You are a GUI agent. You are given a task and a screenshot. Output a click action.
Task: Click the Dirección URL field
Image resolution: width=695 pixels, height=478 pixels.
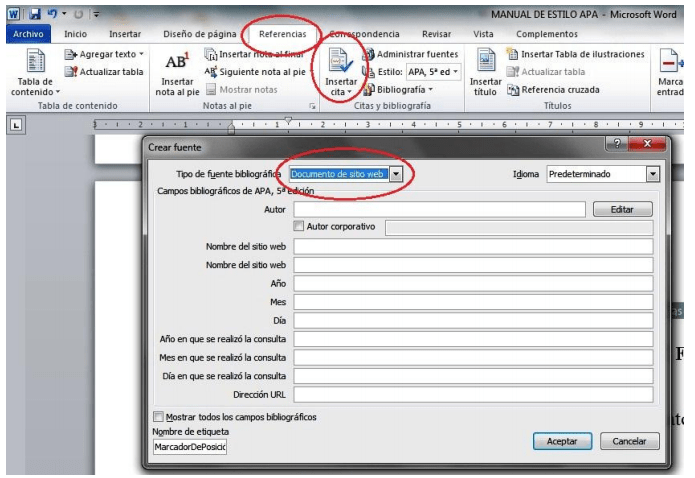[473, 395]
